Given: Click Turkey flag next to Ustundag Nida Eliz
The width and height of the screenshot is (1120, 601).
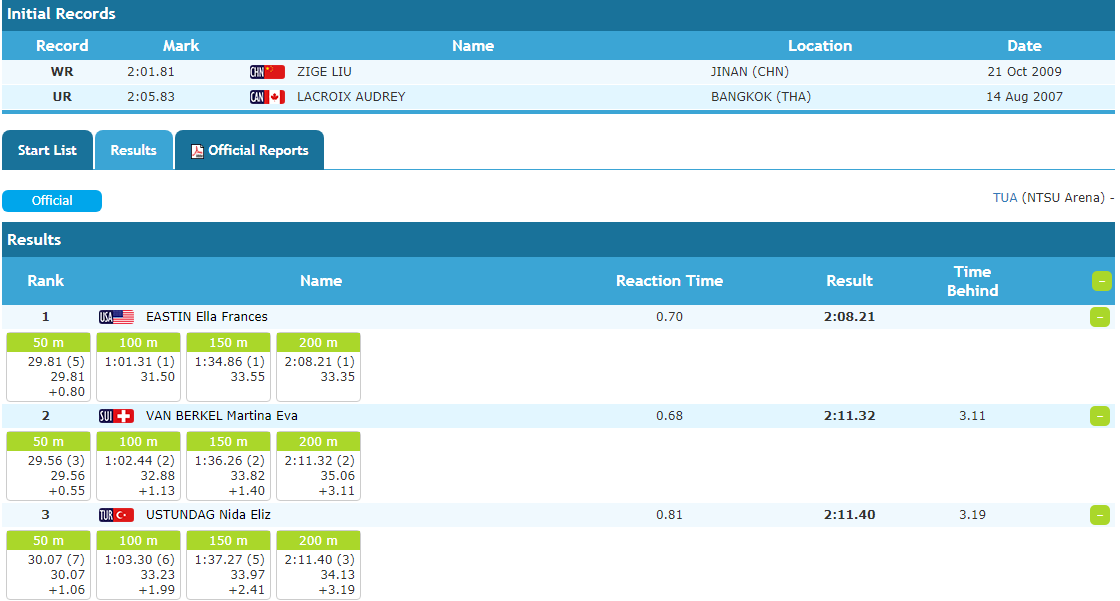Looking at the screenshot, I should coord(116,515).
